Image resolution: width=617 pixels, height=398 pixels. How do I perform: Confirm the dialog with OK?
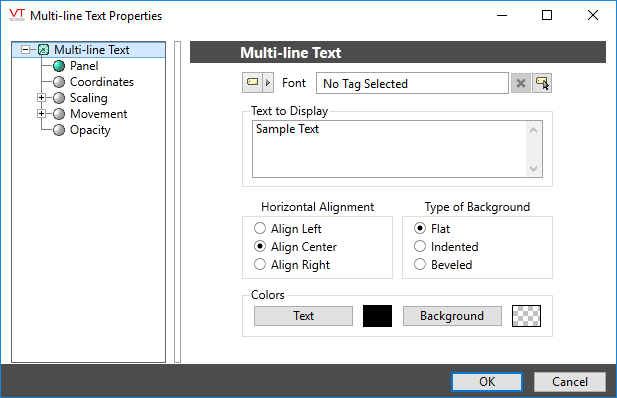click(487, 381)
